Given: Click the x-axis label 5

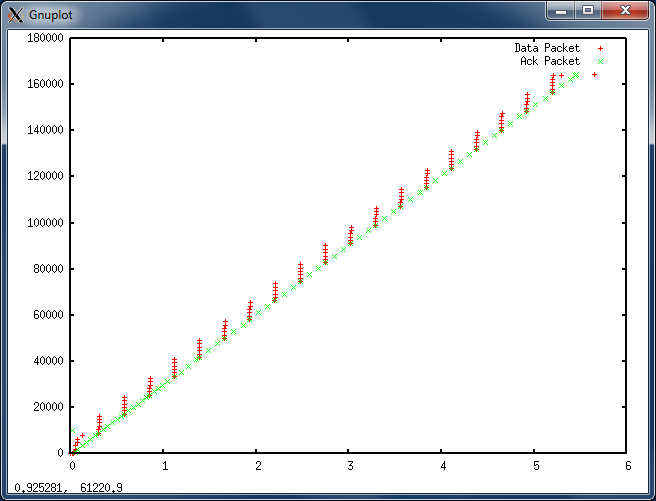Looking at the screenshot, I should point(536,465).
